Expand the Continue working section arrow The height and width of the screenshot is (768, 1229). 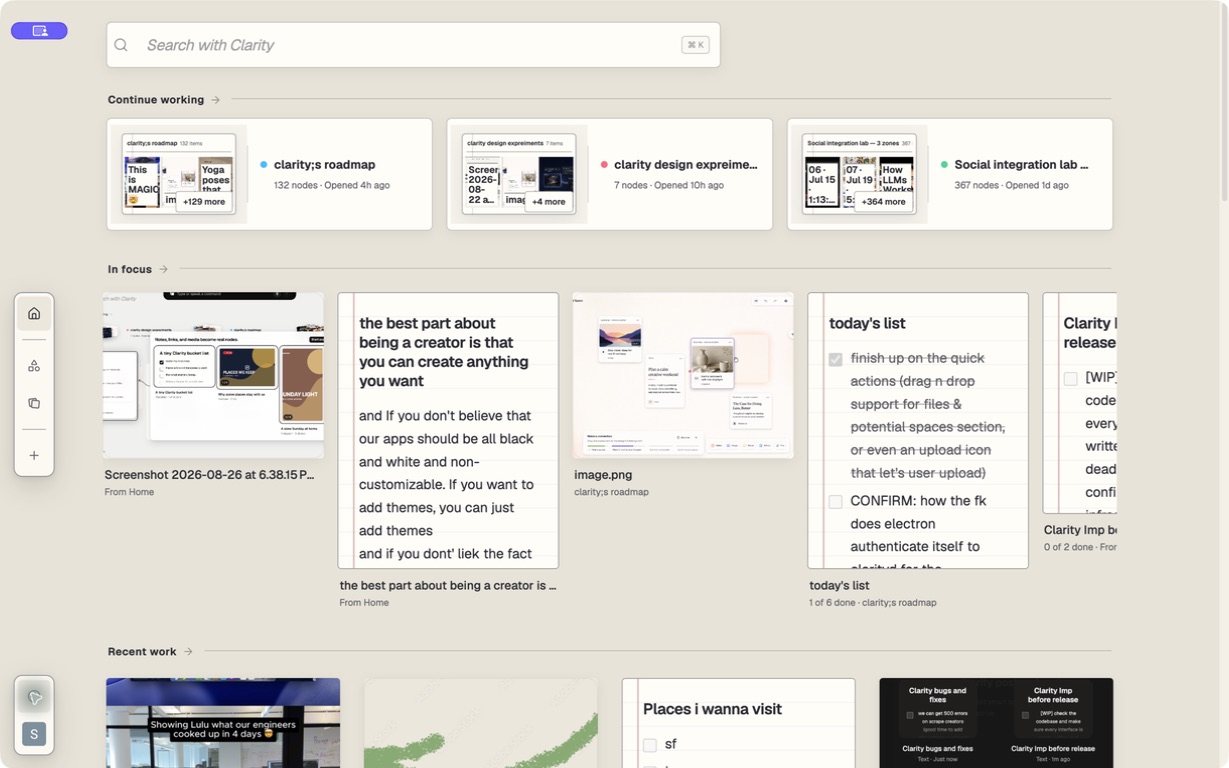[x=215, y=100]
